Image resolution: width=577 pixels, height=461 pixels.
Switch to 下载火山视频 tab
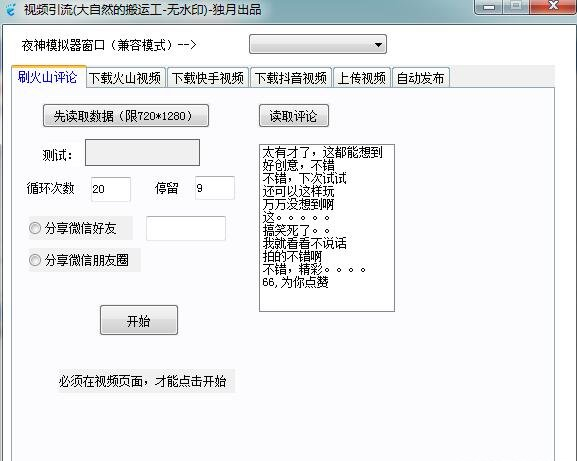(125, 78)
